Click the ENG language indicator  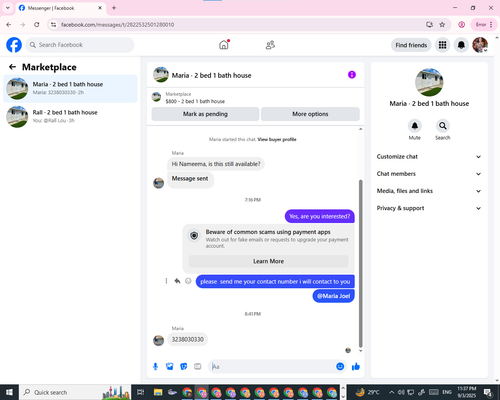point(447,392)
